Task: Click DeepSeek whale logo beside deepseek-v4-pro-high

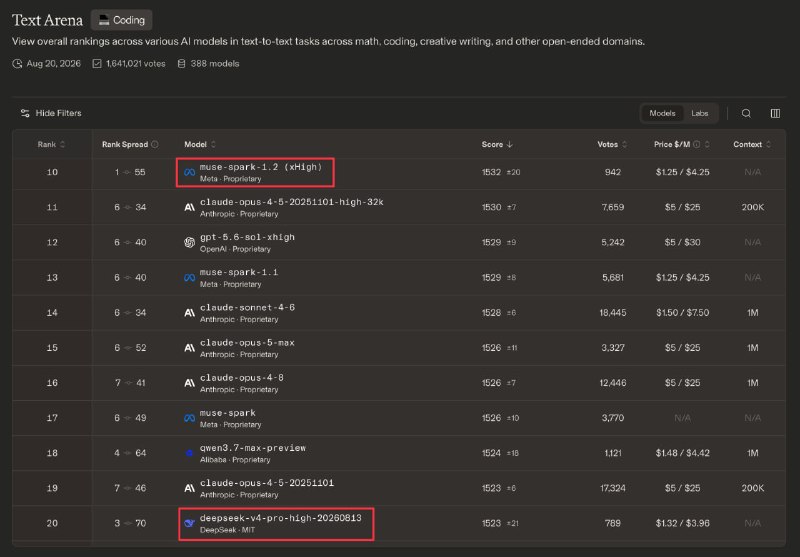Action: coord(189,523)
